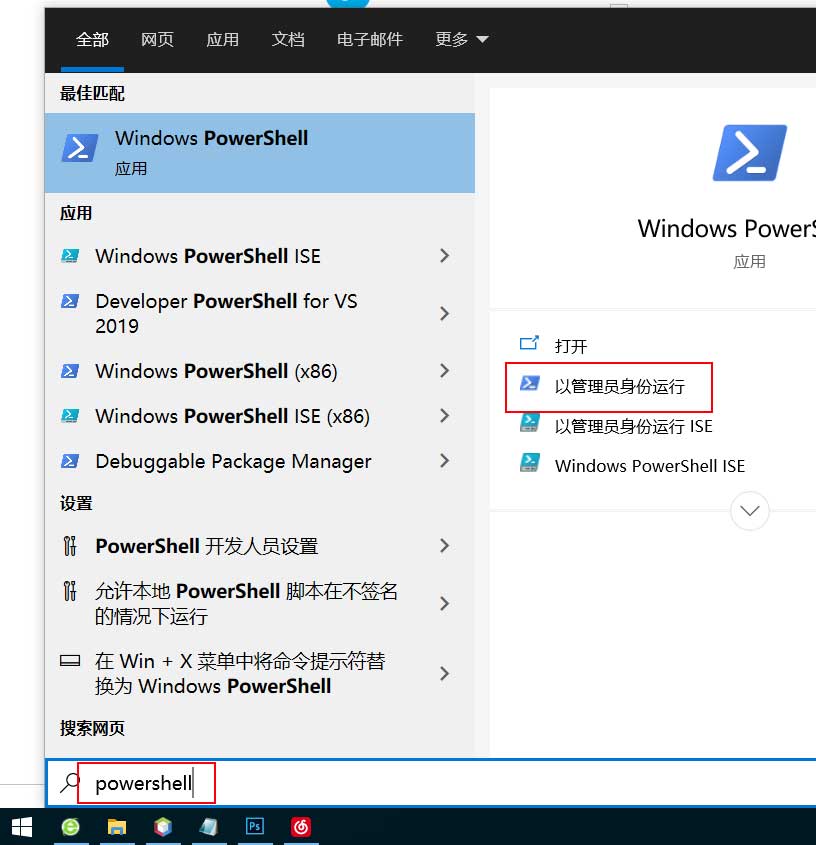Viewport: 816px width, 845px height.
Task: Expand arrow for 允许本地 PowerShell 脚本 setting
Action: (x=445, y=604)
